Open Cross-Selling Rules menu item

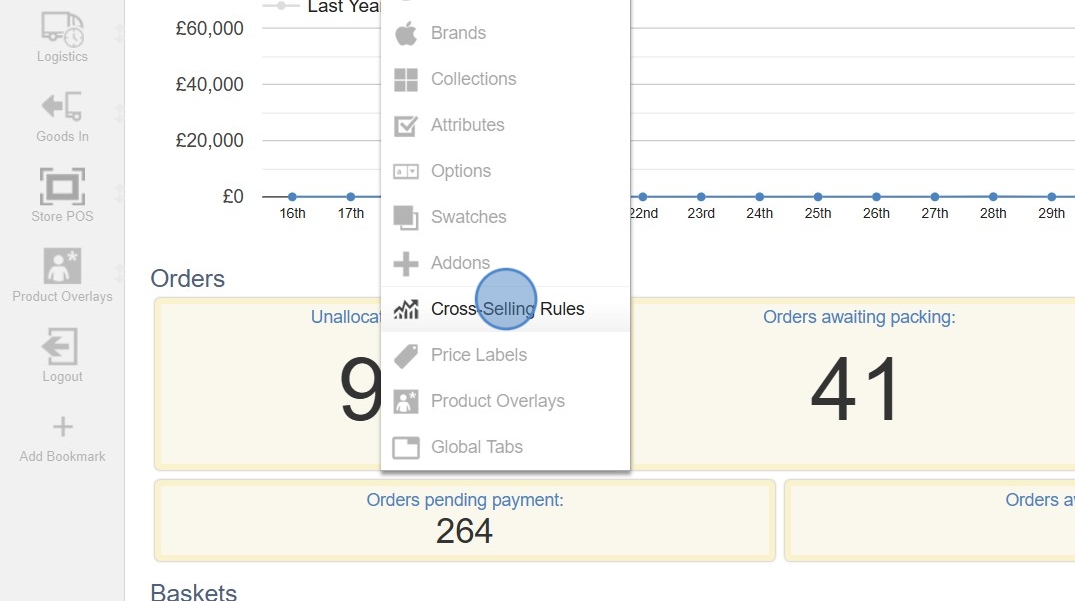point(507,309)
